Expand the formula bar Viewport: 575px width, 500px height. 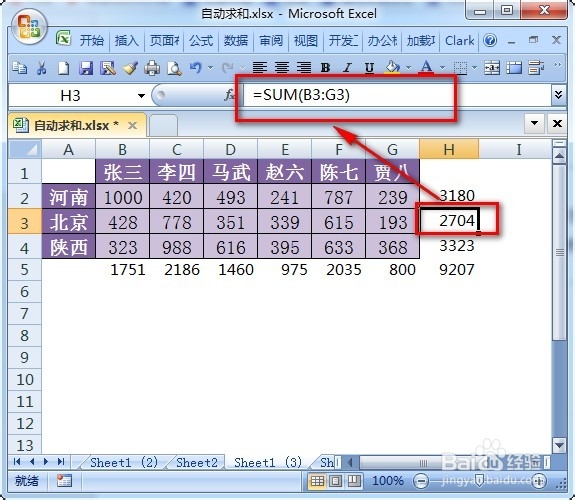(x=558, y=95)
